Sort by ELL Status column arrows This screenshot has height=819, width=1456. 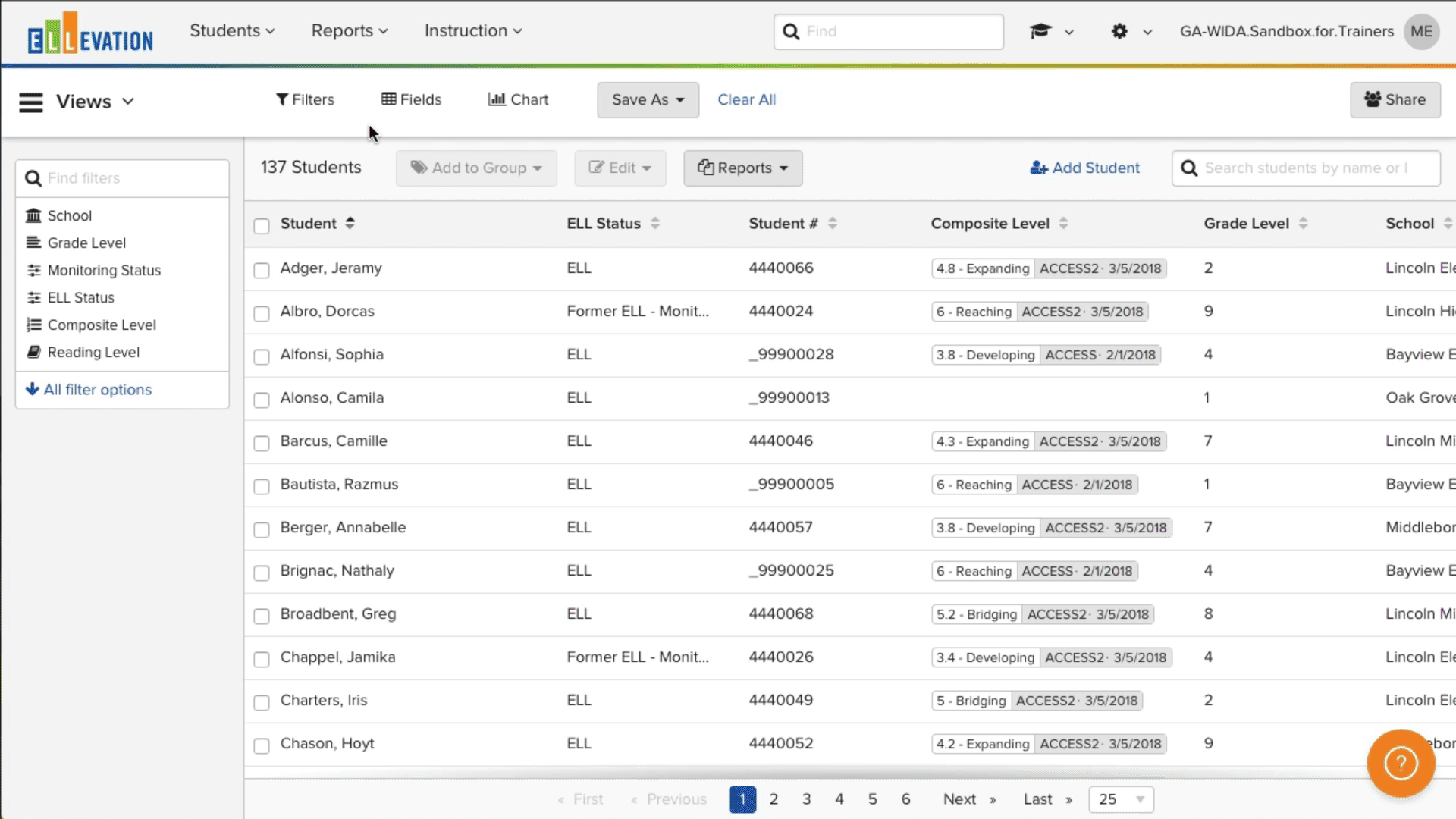(x=655, y=224)
